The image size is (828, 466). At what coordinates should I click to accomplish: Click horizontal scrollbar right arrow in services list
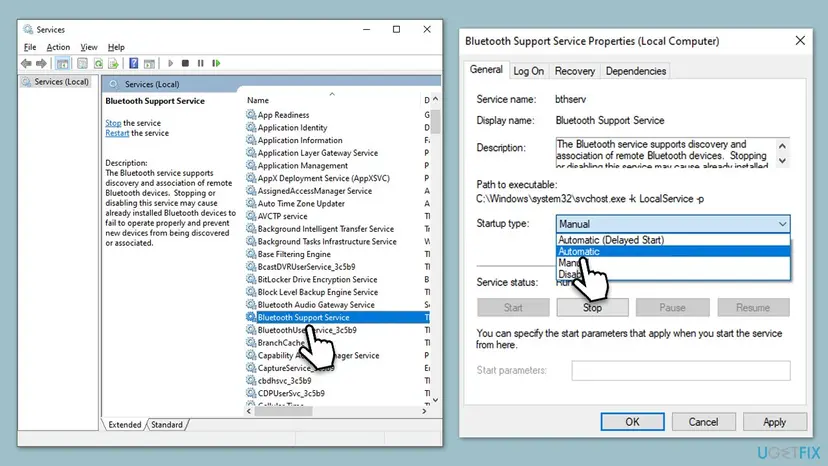pos(424,411)
